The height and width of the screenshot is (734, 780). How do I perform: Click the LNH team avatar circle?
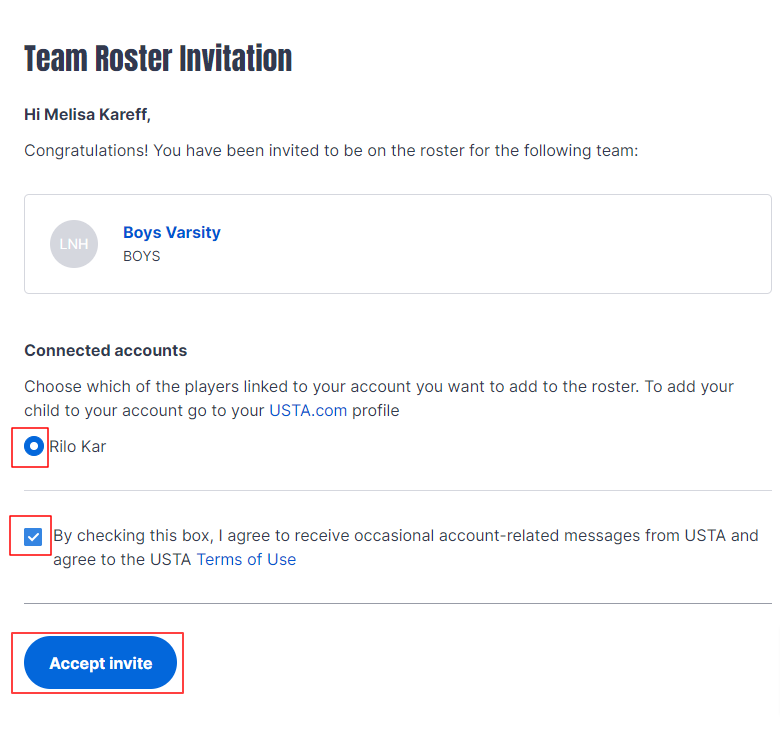pos(74,244)
